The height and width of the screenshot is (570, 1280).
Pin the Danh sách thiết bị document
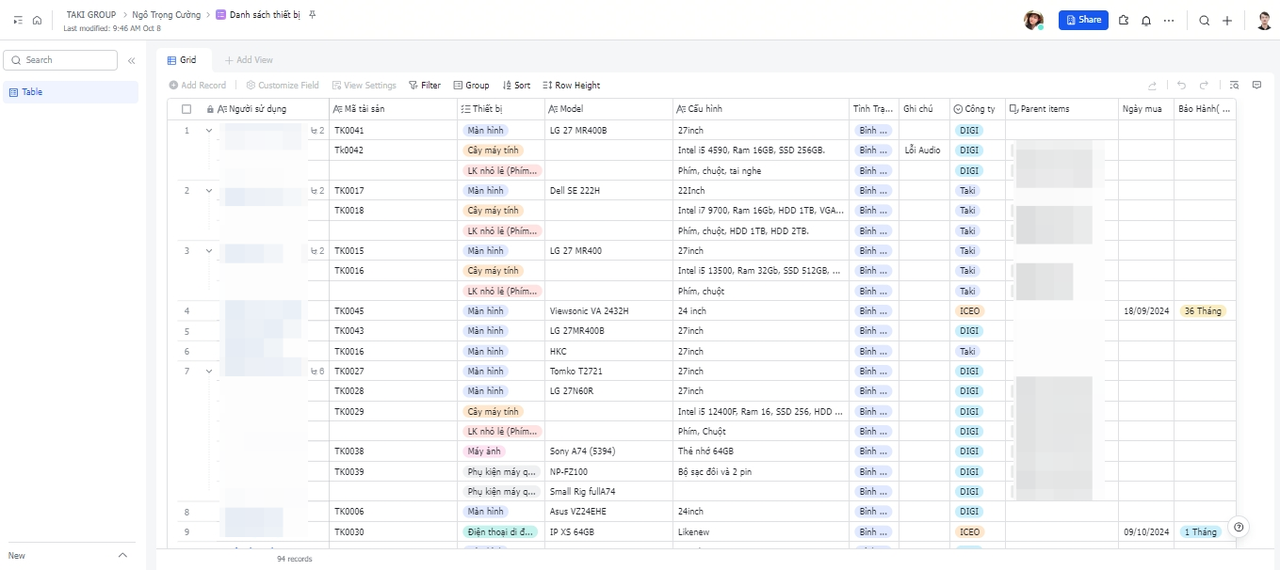coord(312,15)
